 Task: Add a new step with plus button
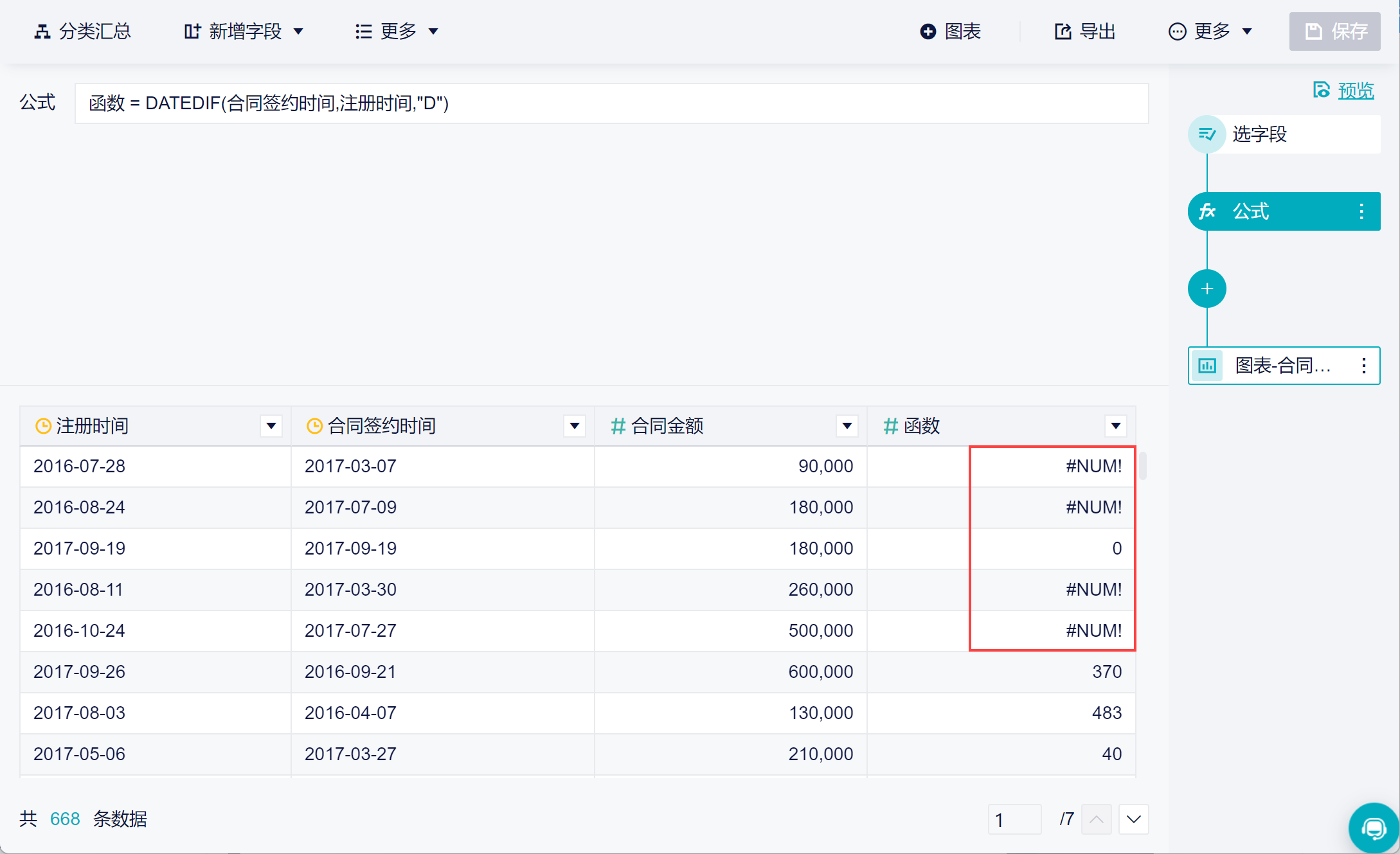click(x=1207, y=289)
